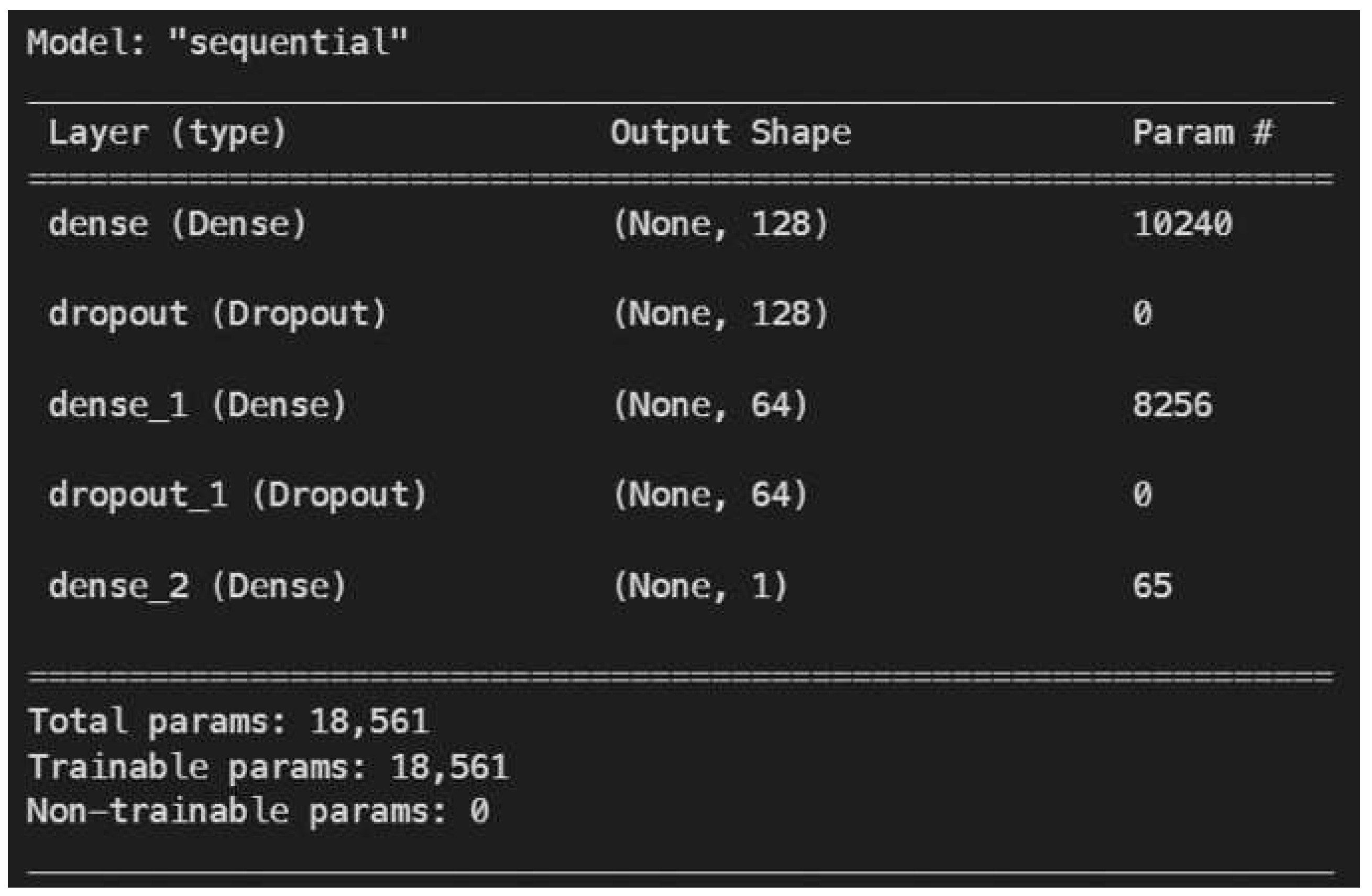
Task: Click the "Total params: 18,561" line
Action: [x=228, y=722]
